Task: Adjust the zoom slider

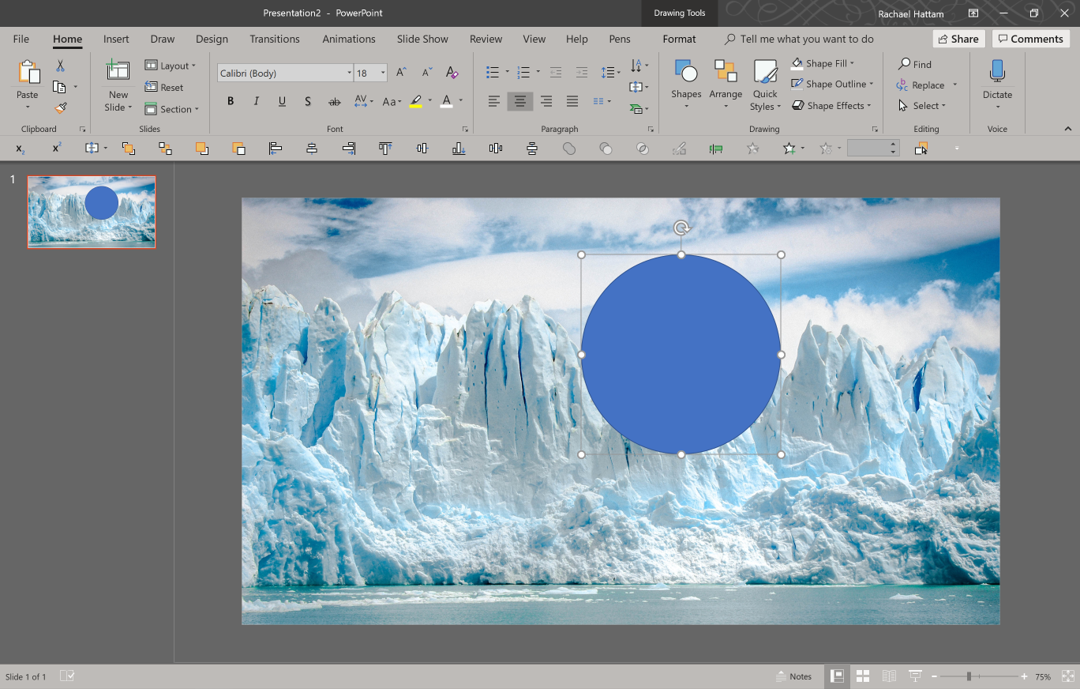Action: (970, 675)
